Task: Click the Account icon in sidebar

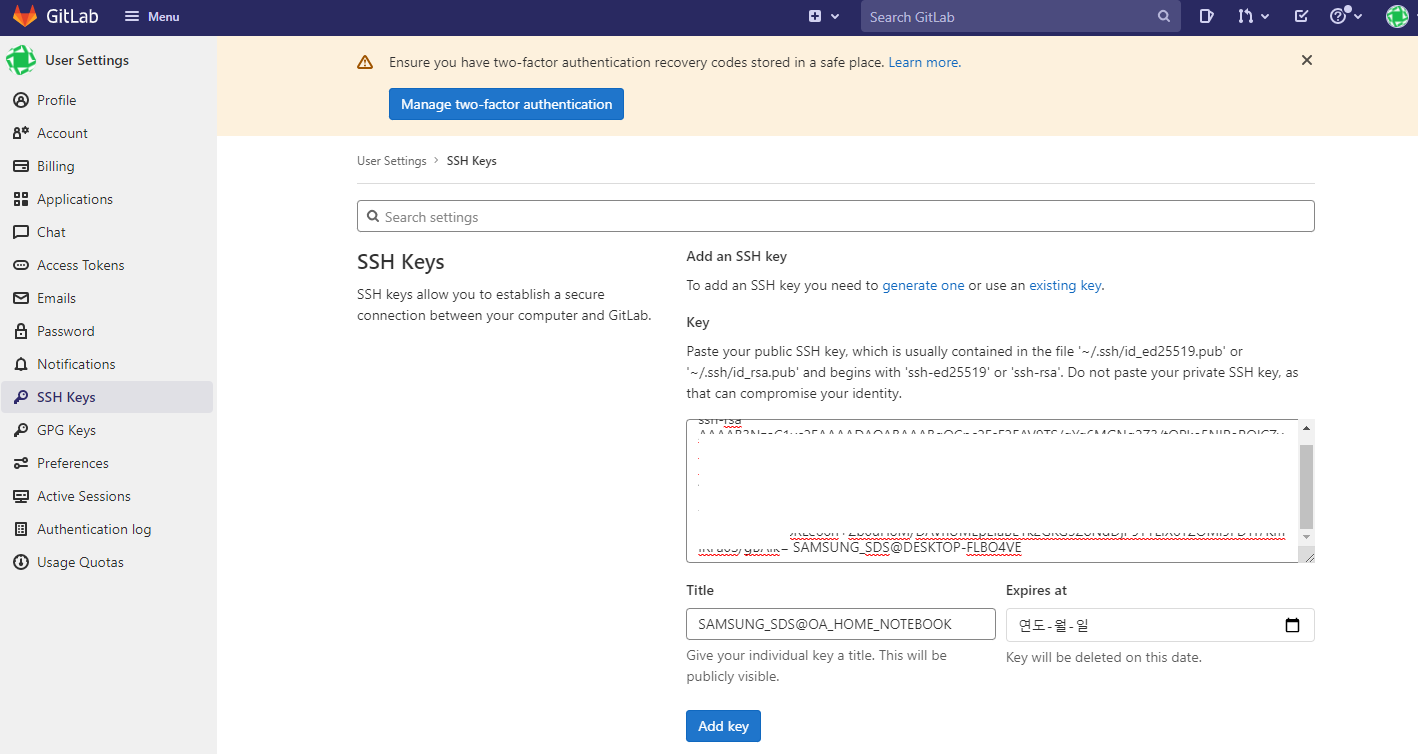Action: point(20,133)
